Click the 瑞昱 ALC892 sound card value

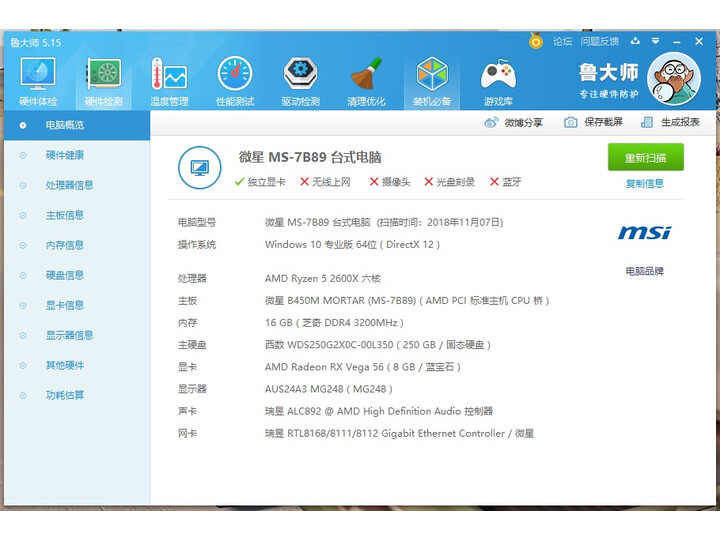pyautogui.click(x=379, y=411)
